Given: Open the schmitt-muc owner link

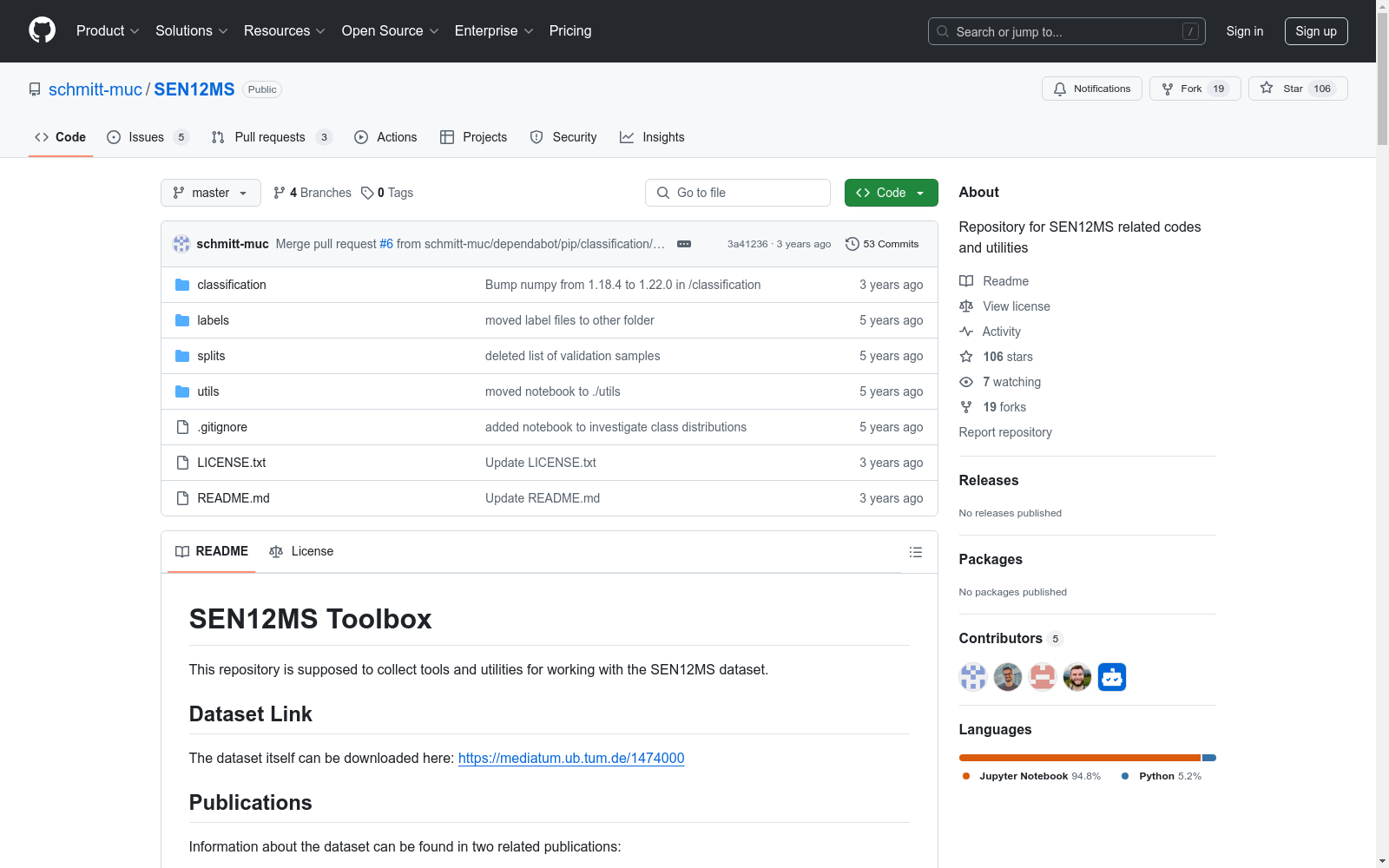Looking at the screenshot, I should [95, 89].
